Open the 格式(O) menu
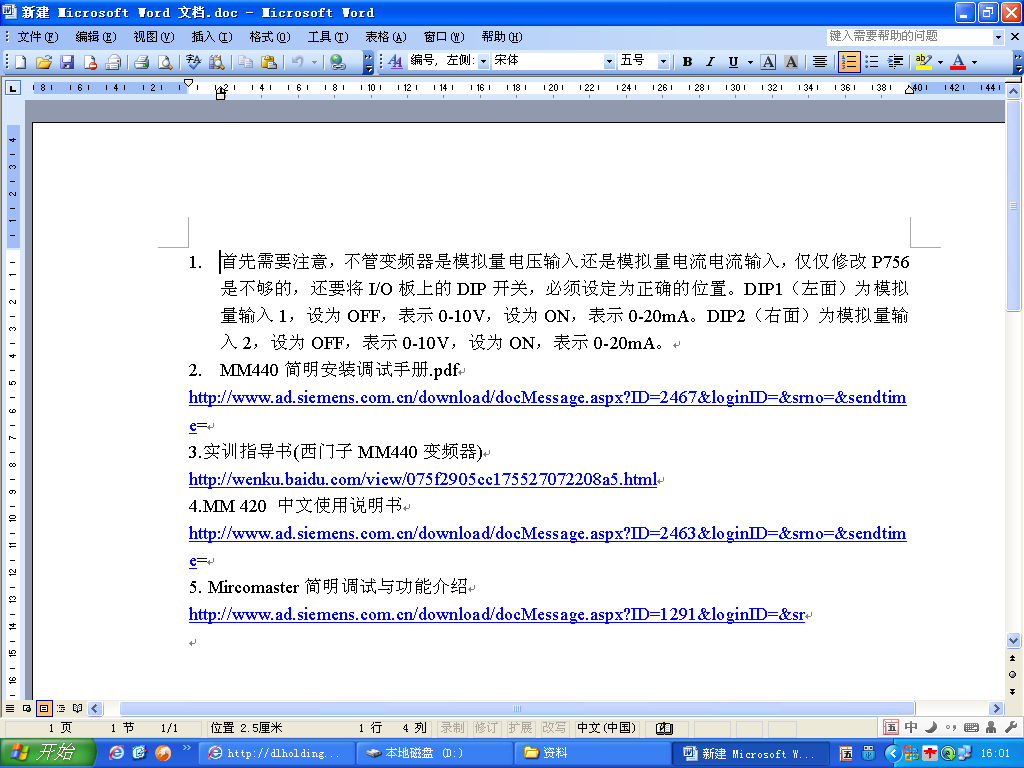1024x768 pixels. click(x=270, y=37)
